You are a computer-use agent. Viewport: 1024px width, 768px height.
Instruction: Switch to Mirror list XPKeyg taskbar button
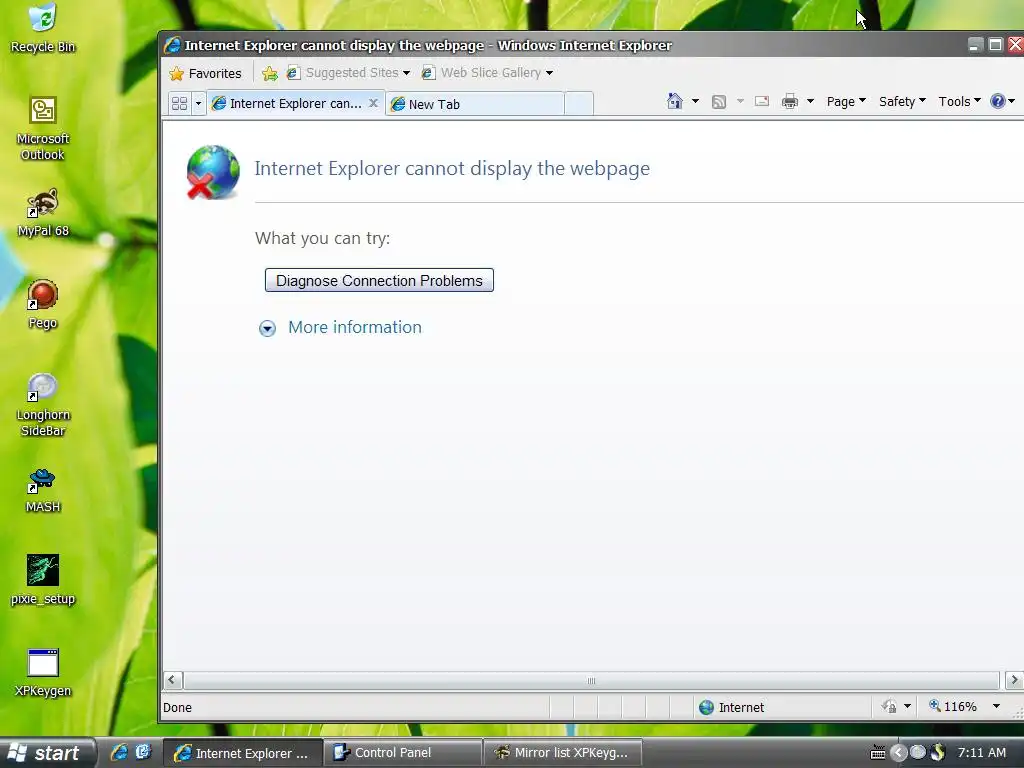coord(563,752)
